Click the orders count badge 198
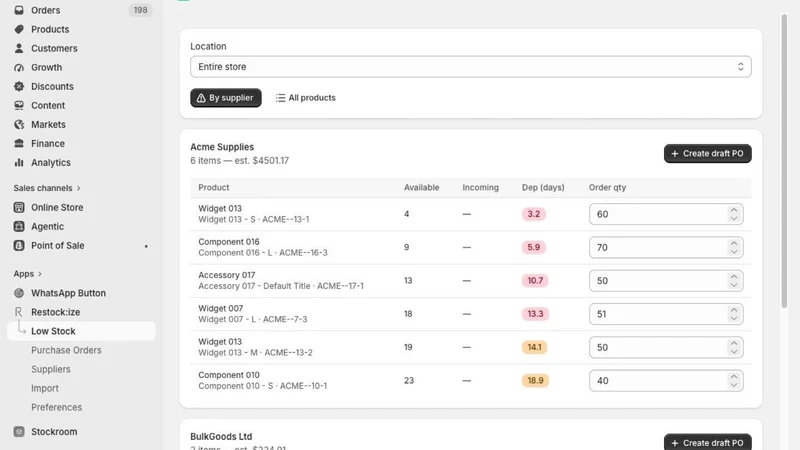800x450 pixels. (x=140, y=10)
